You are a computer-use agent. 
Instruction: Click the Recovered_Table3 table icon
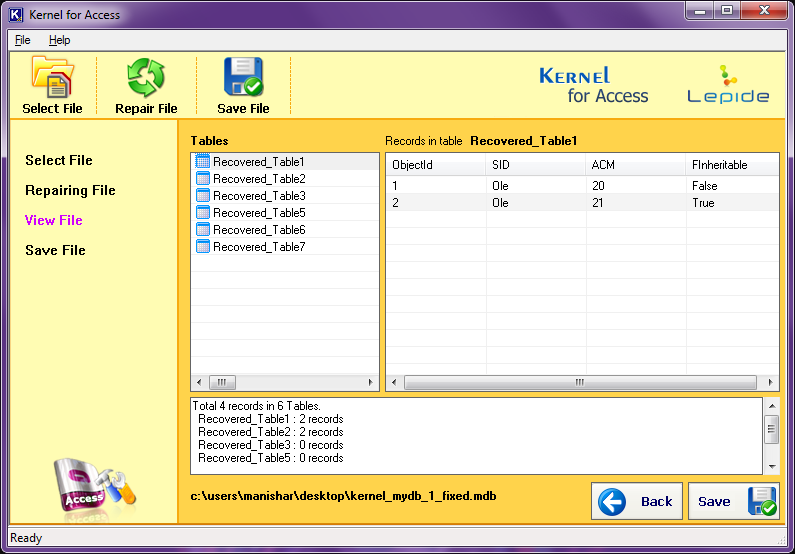(202, 196)
